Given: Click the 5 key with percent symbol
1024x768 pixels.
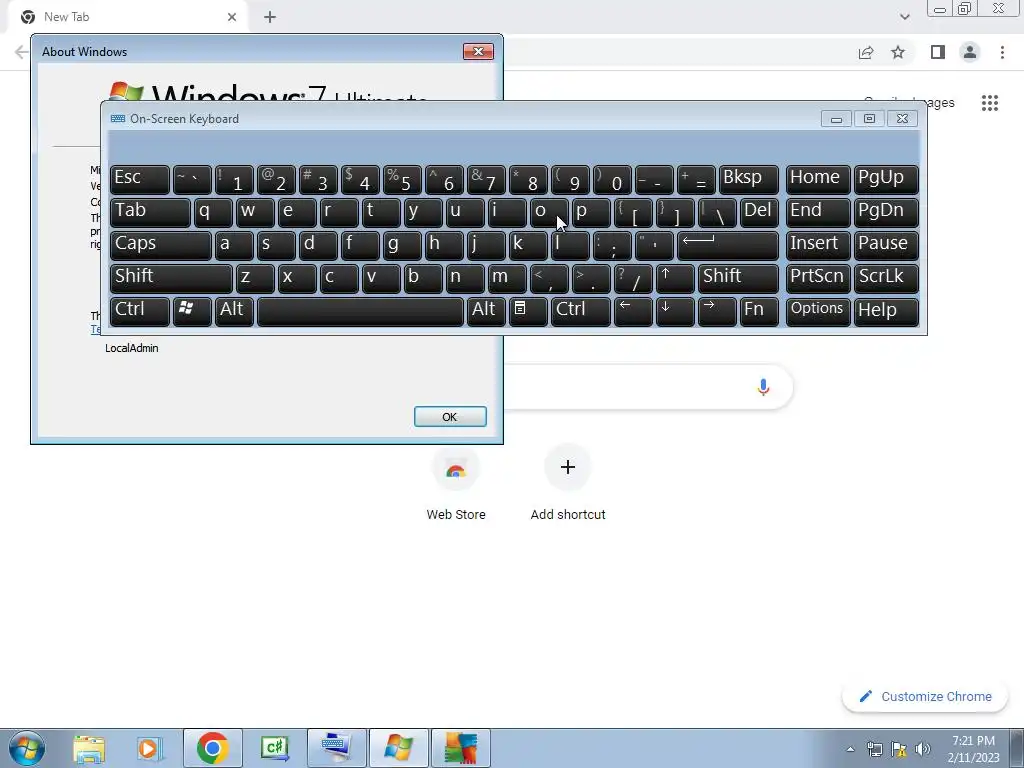Looking at the screenshot, I should [x=402, y=179].
